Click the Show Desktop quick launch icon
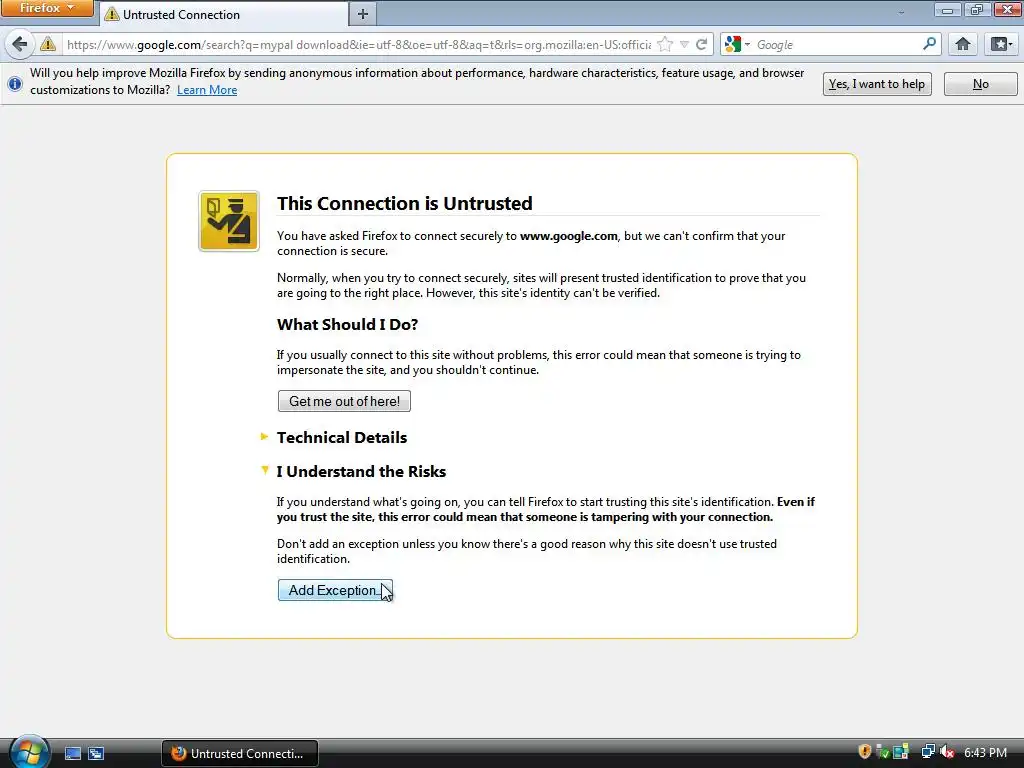The image size is (1024, 768). [72, 754]
